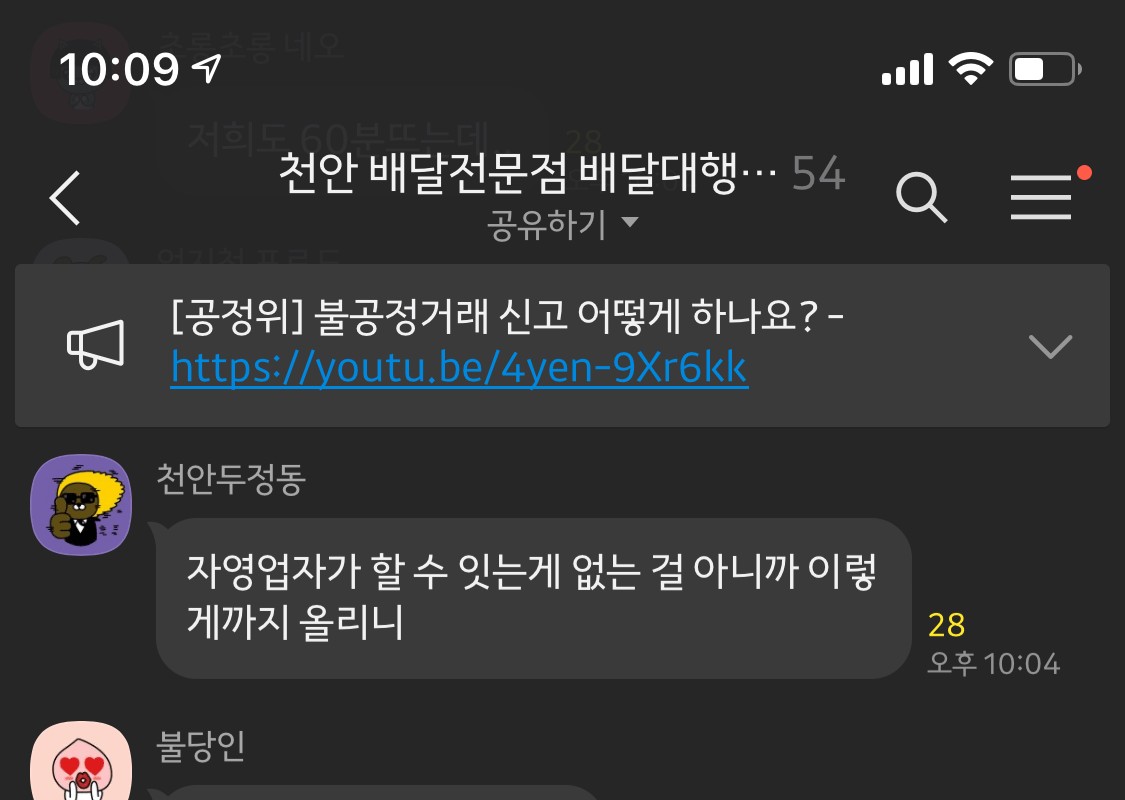Image resolution: width=1125 pixels, height=800 pixels.
Task: Open the youtu.be/4yen-9Xr6kk link
Action: click(459, 368)
